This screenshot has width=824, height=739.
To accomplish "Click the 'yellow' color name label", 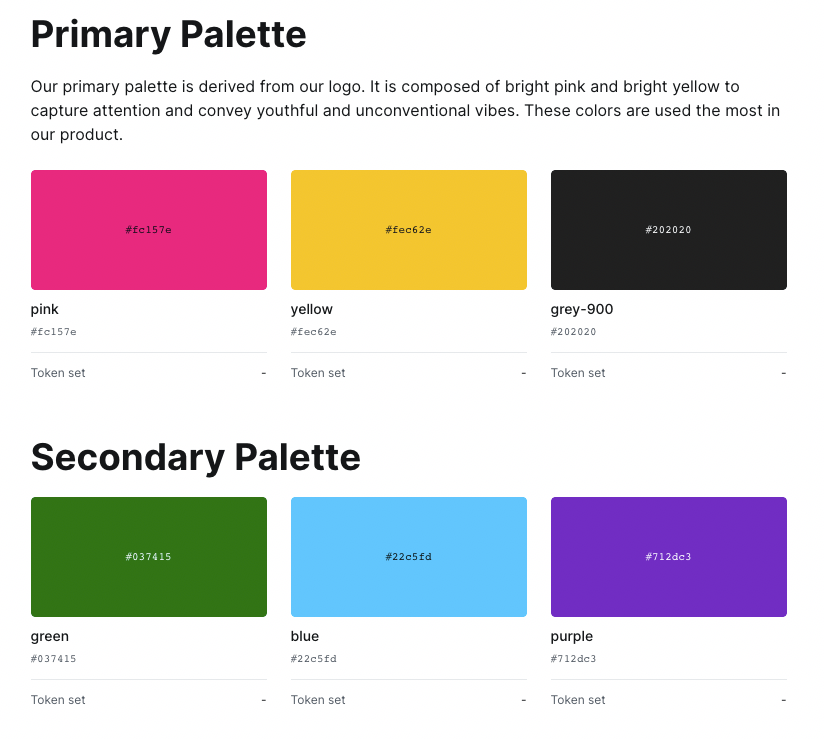I will (312, 310).
